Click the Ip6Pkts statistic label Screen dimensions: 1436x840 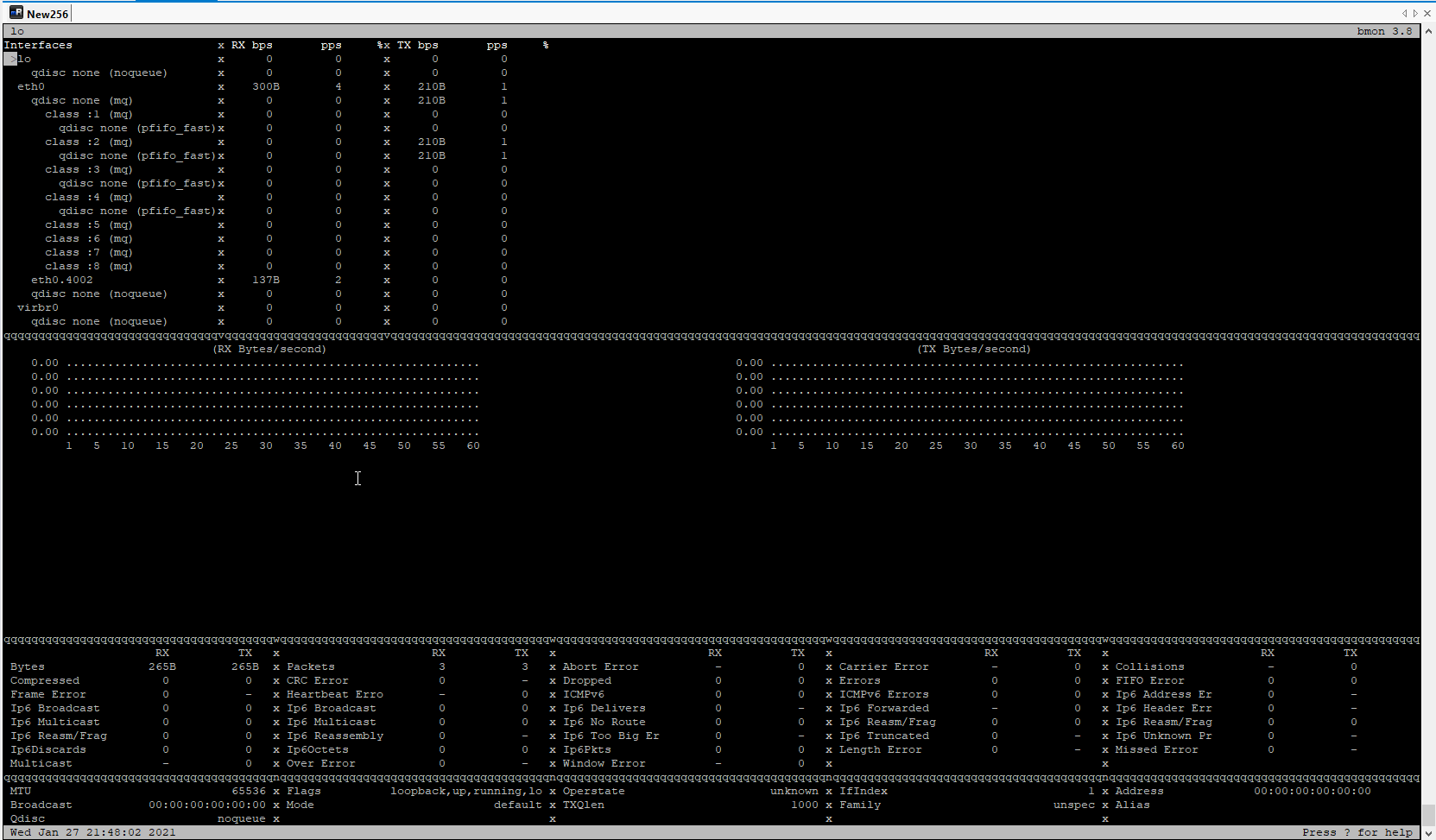coord(587,749)
